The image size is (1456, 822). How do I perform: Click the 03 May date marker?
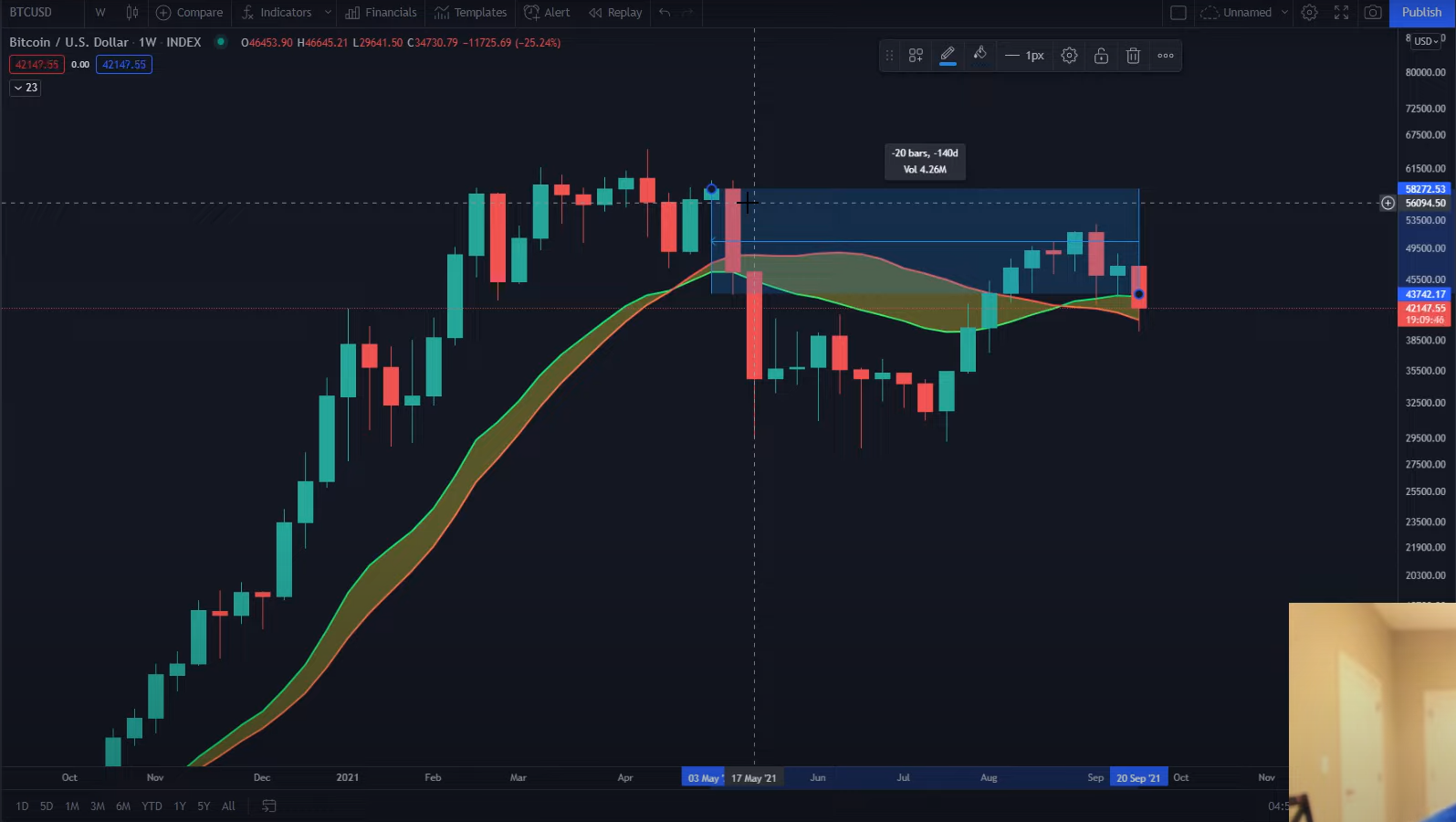click(x=703, y=778)
